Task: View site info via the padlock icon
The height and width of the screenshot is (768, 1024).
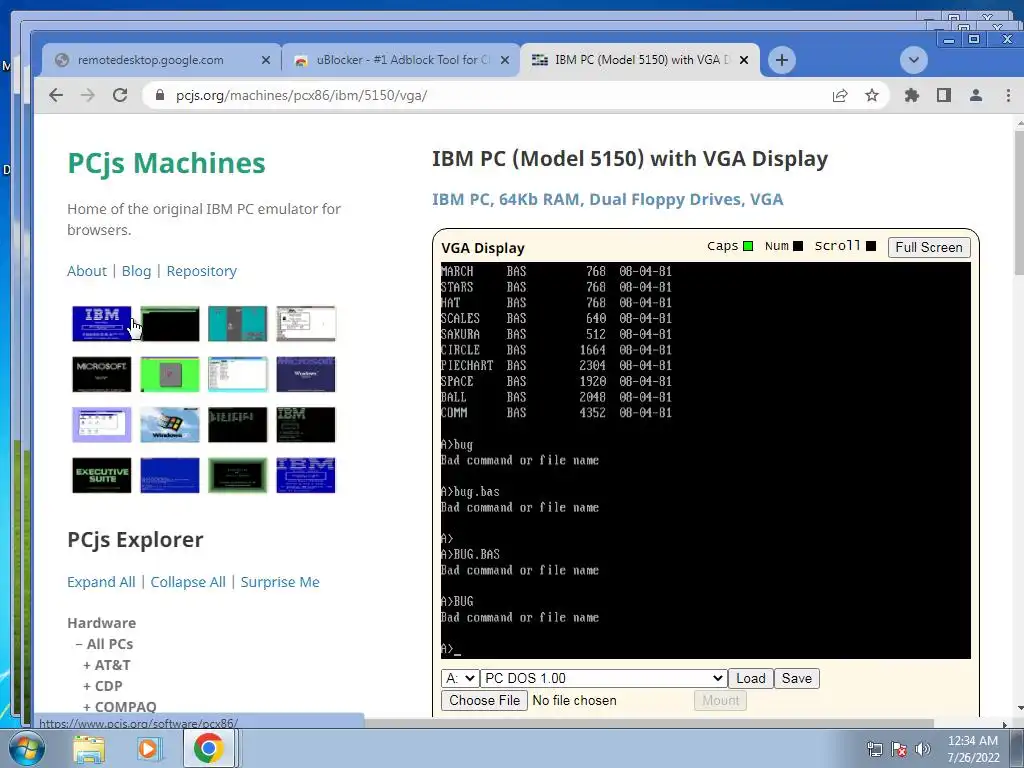Action: [x=160, y=95]
